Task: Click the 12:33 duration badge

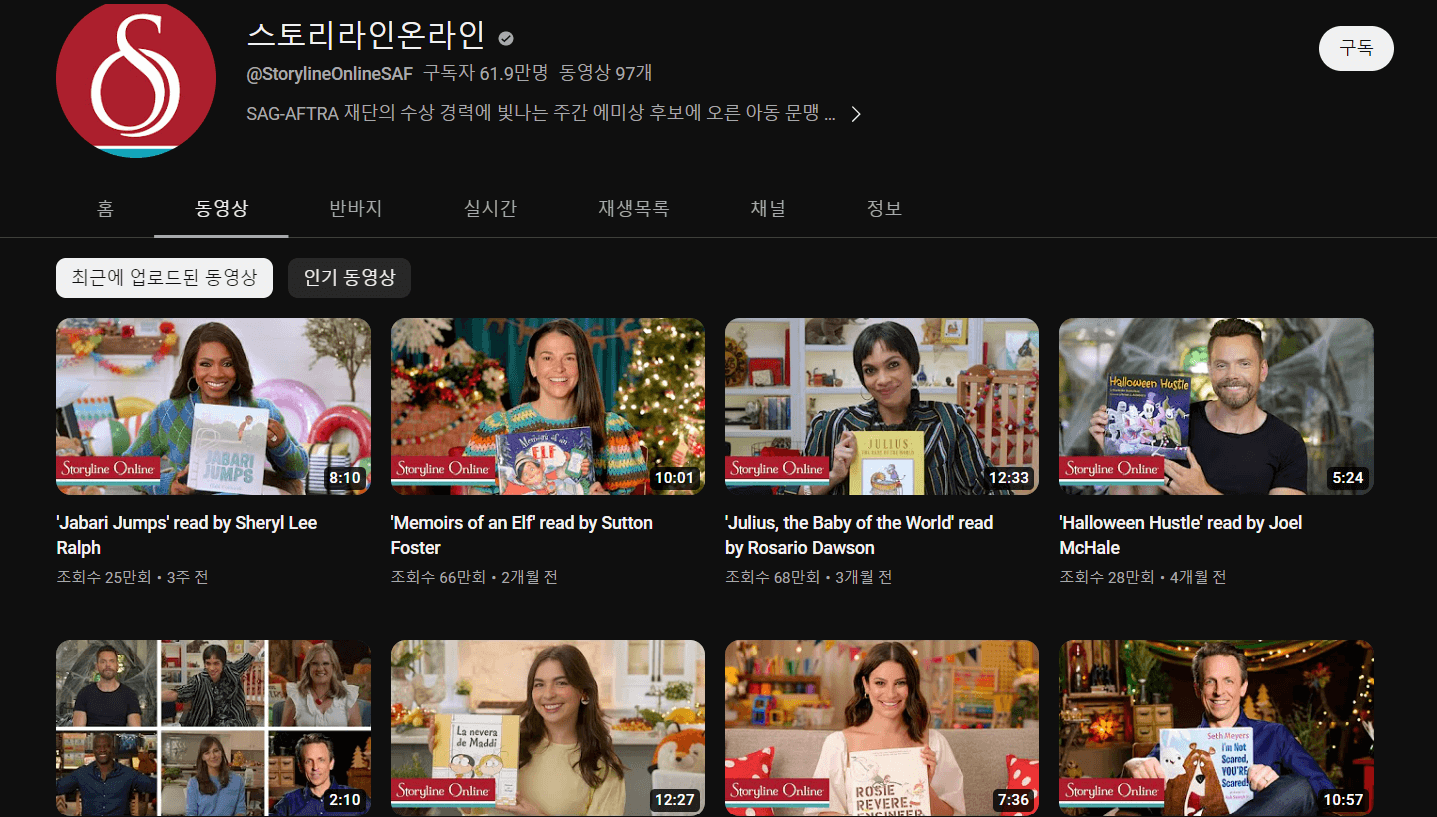Action: [1009, 478]
